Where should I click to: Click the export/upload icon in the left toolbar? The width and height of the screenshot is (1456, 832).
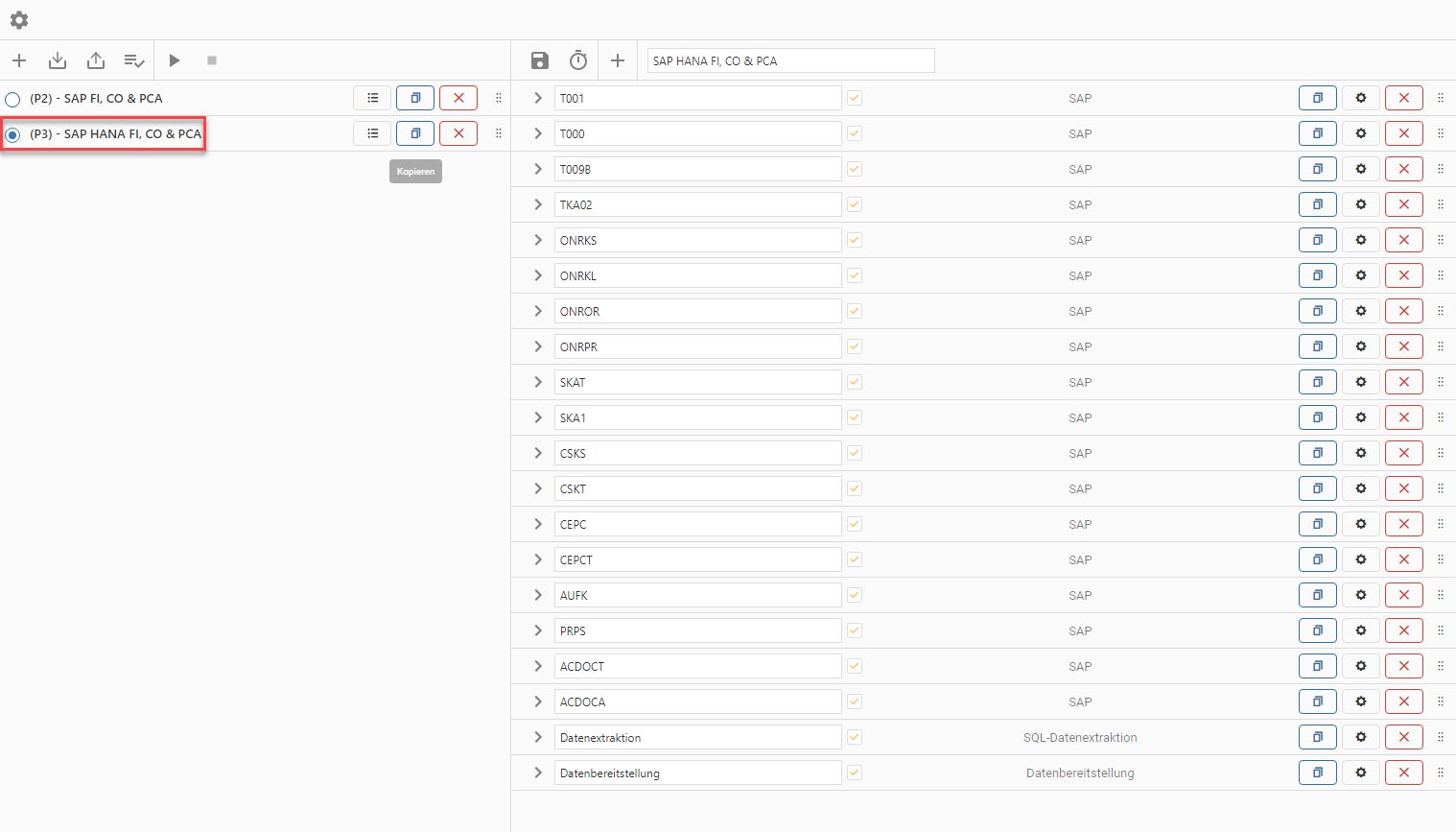96,59
